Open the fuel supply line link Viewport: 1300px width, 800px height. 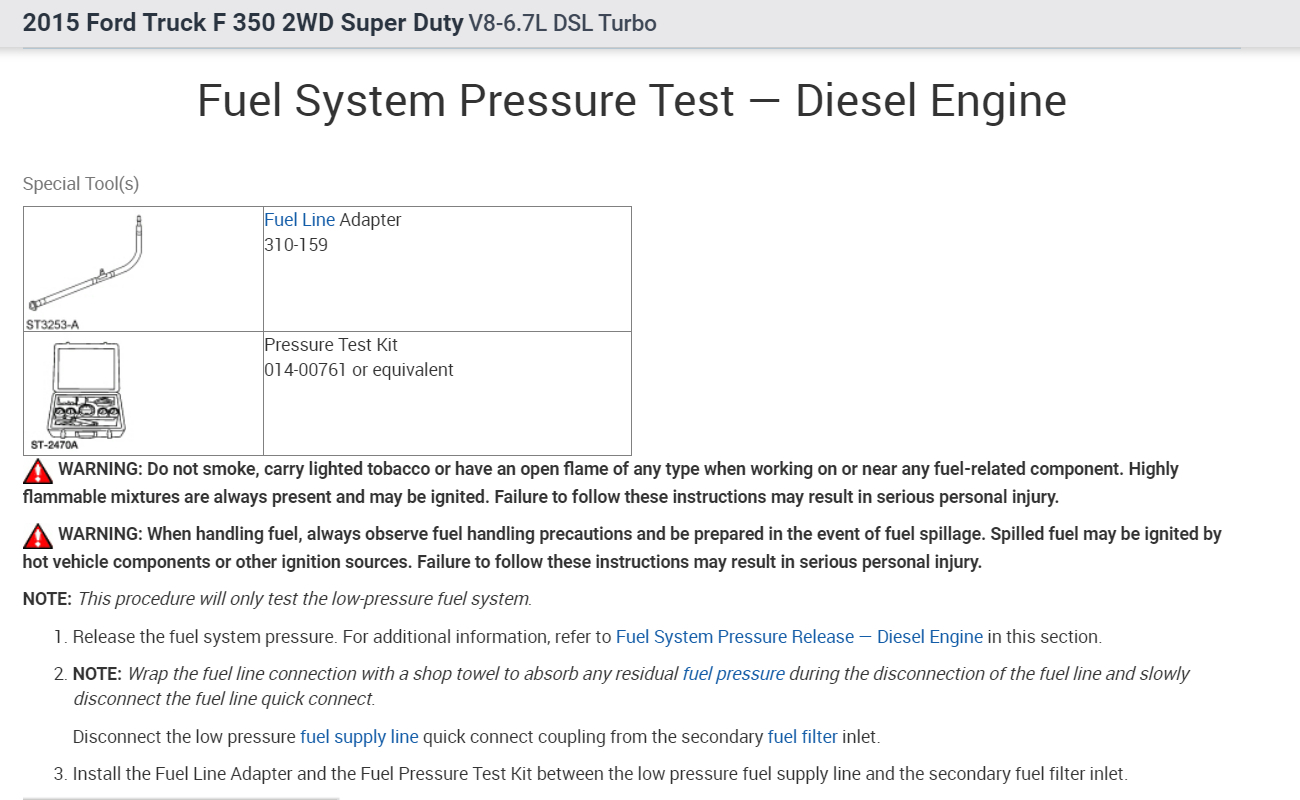click(x=359, y=737)
